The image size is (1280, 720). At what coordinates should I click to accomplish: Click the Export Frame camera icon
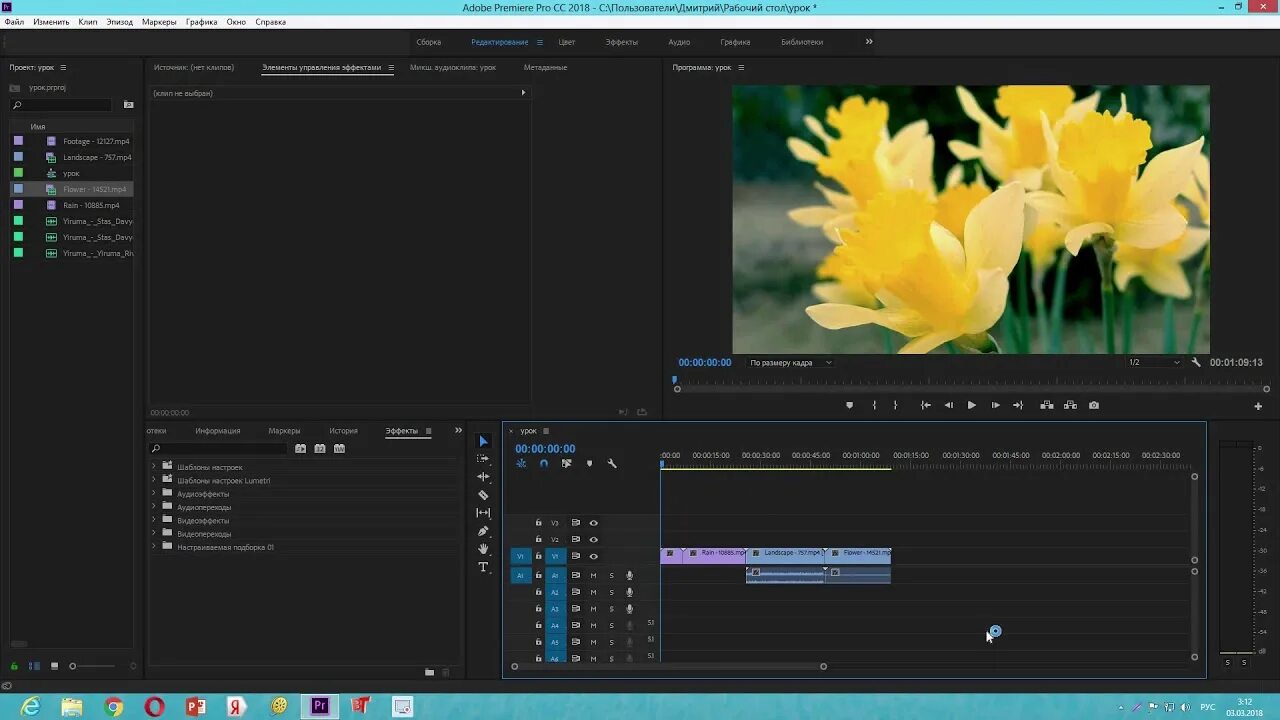[1094, 405]
